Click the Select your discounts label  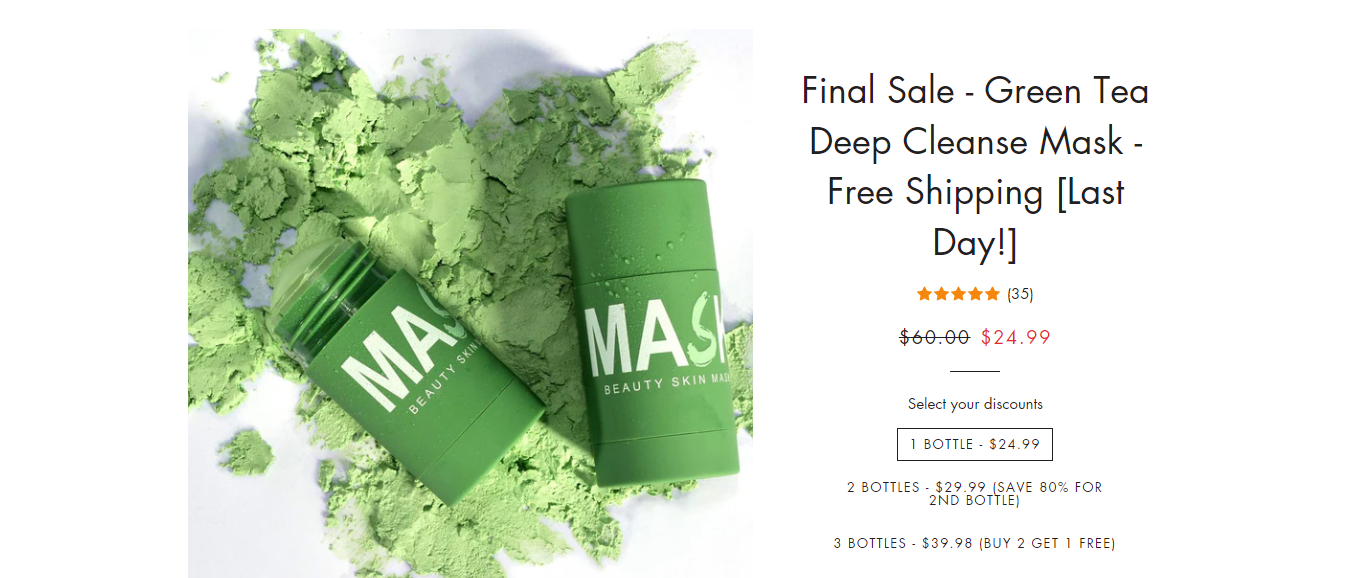coord(975,404)
